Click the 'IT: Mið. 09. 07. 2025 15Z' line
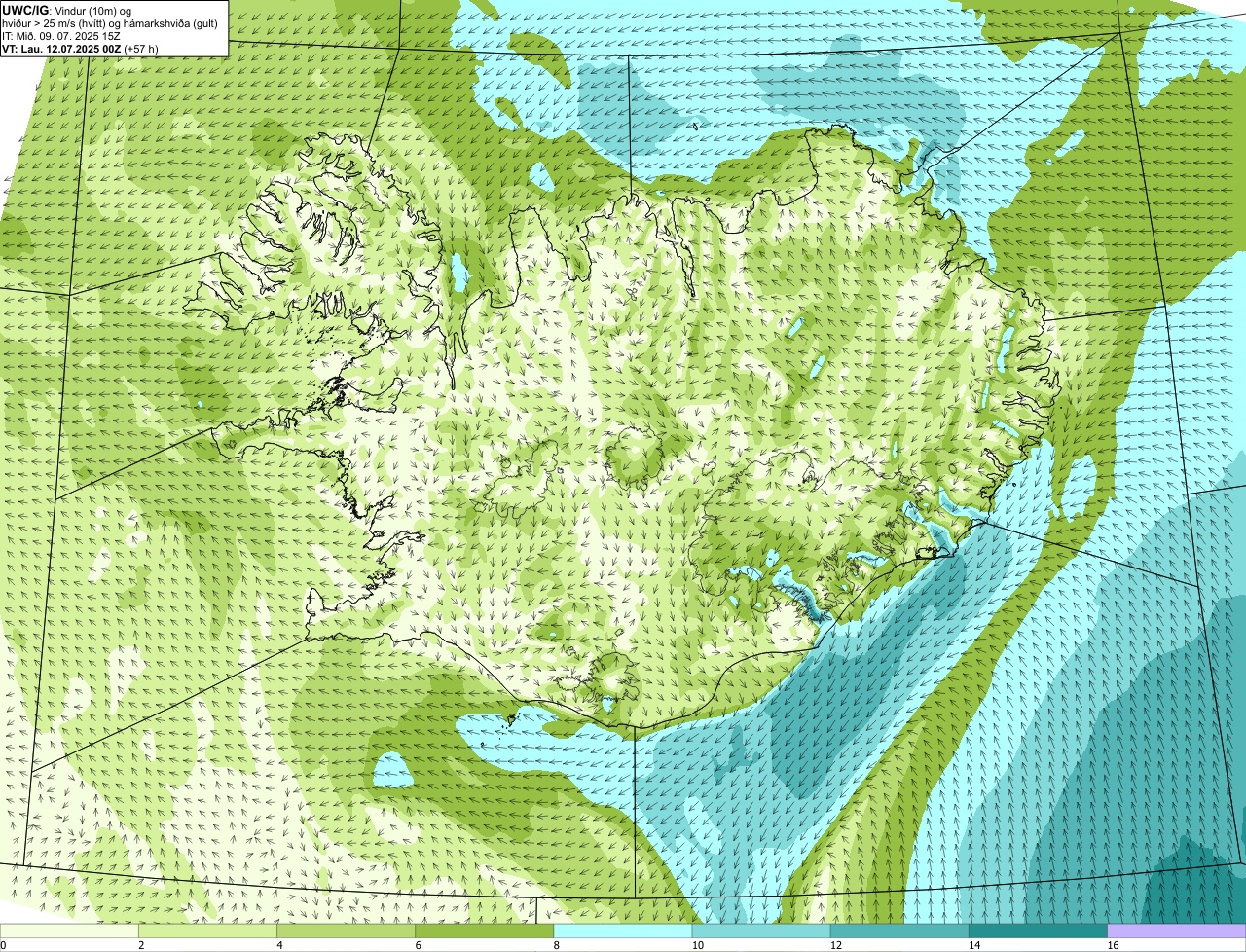 (62, 36)
